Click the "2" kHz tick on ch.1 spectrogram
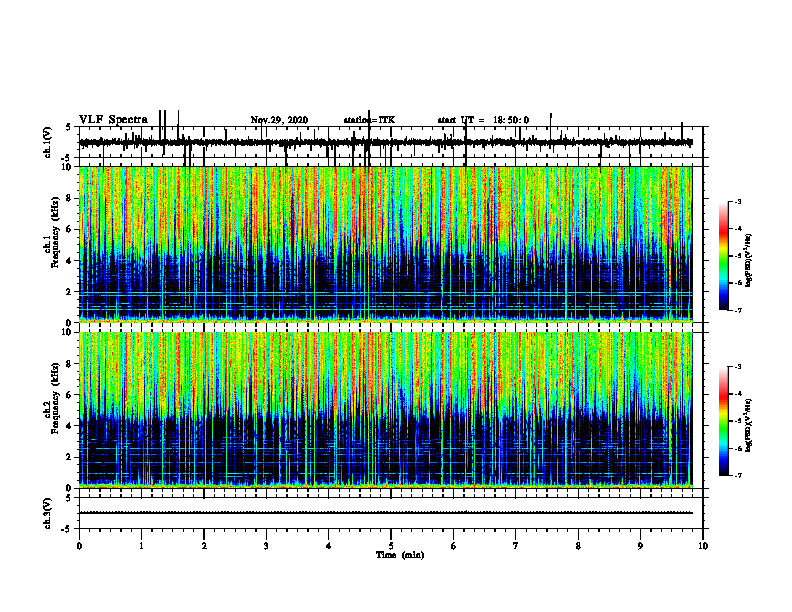 pyautogui.click(x=69, y=292)
